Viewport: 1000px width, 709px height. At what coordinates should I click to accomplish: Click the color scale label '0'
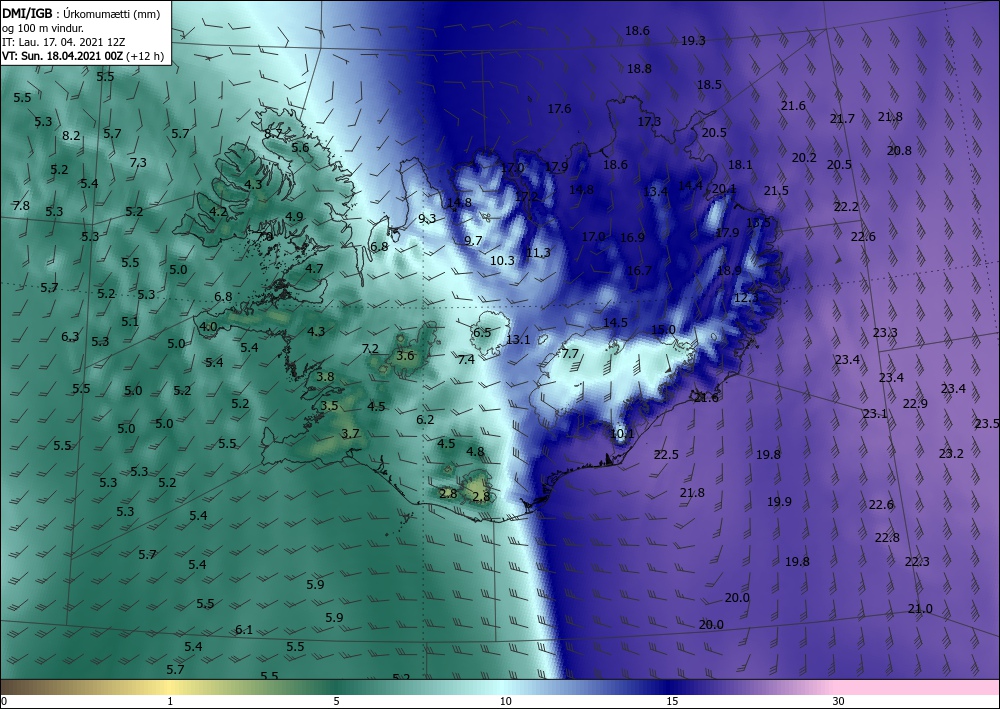coord(4,701)
